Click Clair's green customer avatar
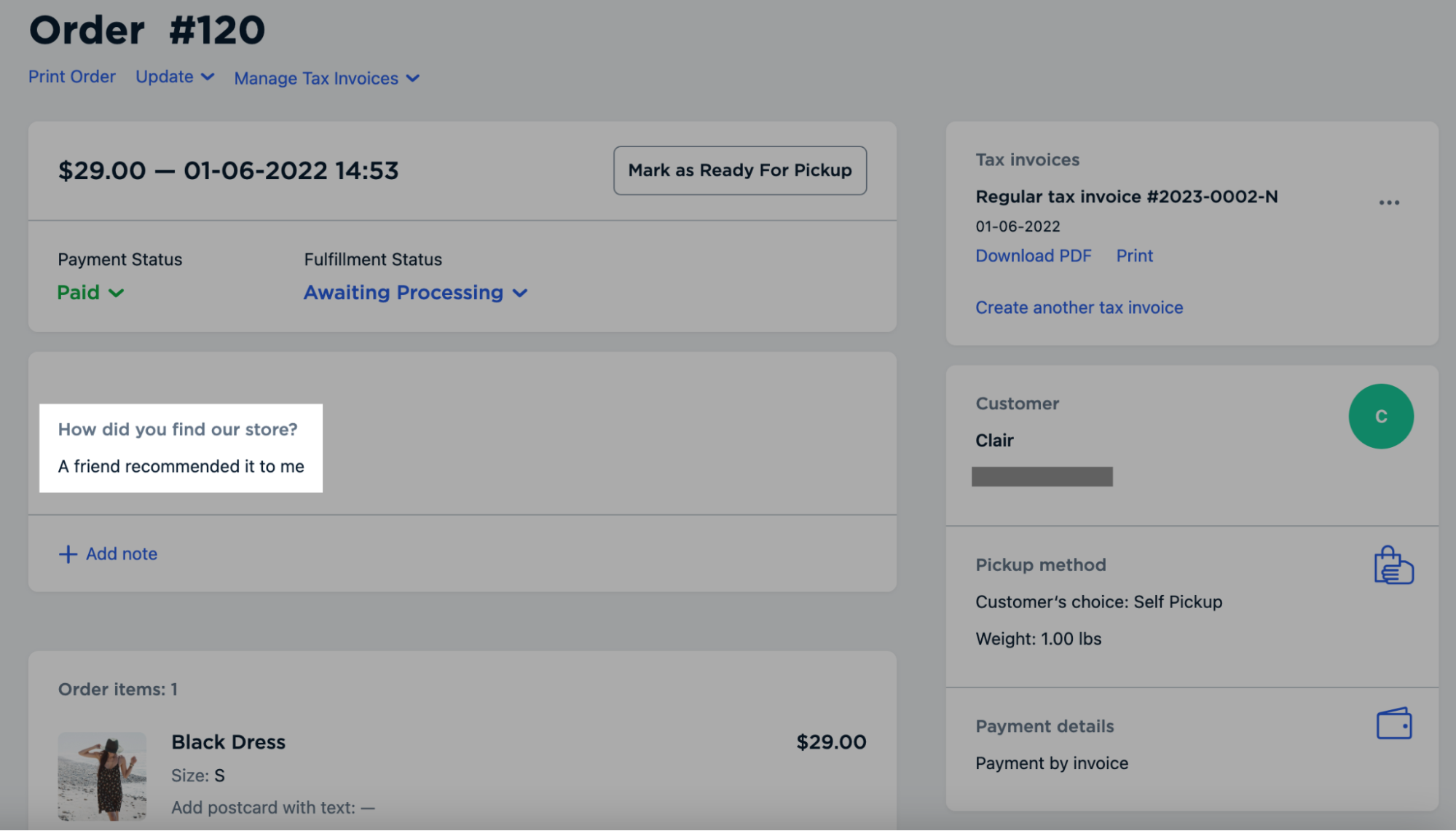 tap(1380, 416)
